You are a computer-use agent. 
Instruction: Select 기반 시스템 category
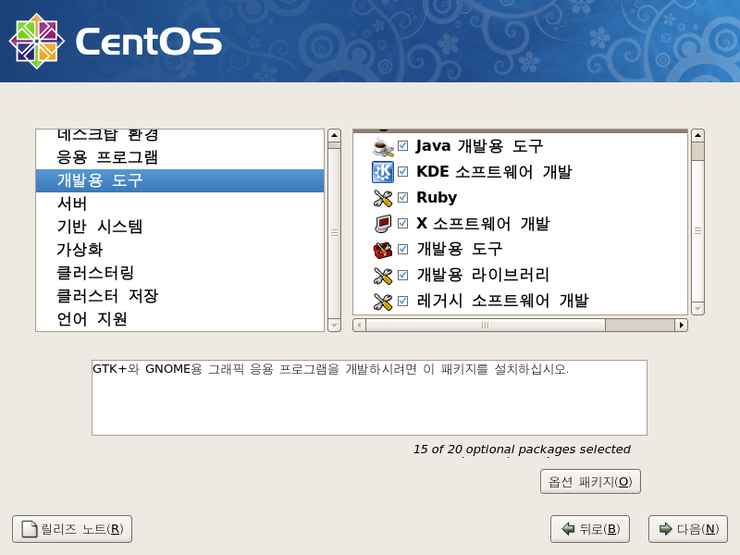tap(180, 227)
